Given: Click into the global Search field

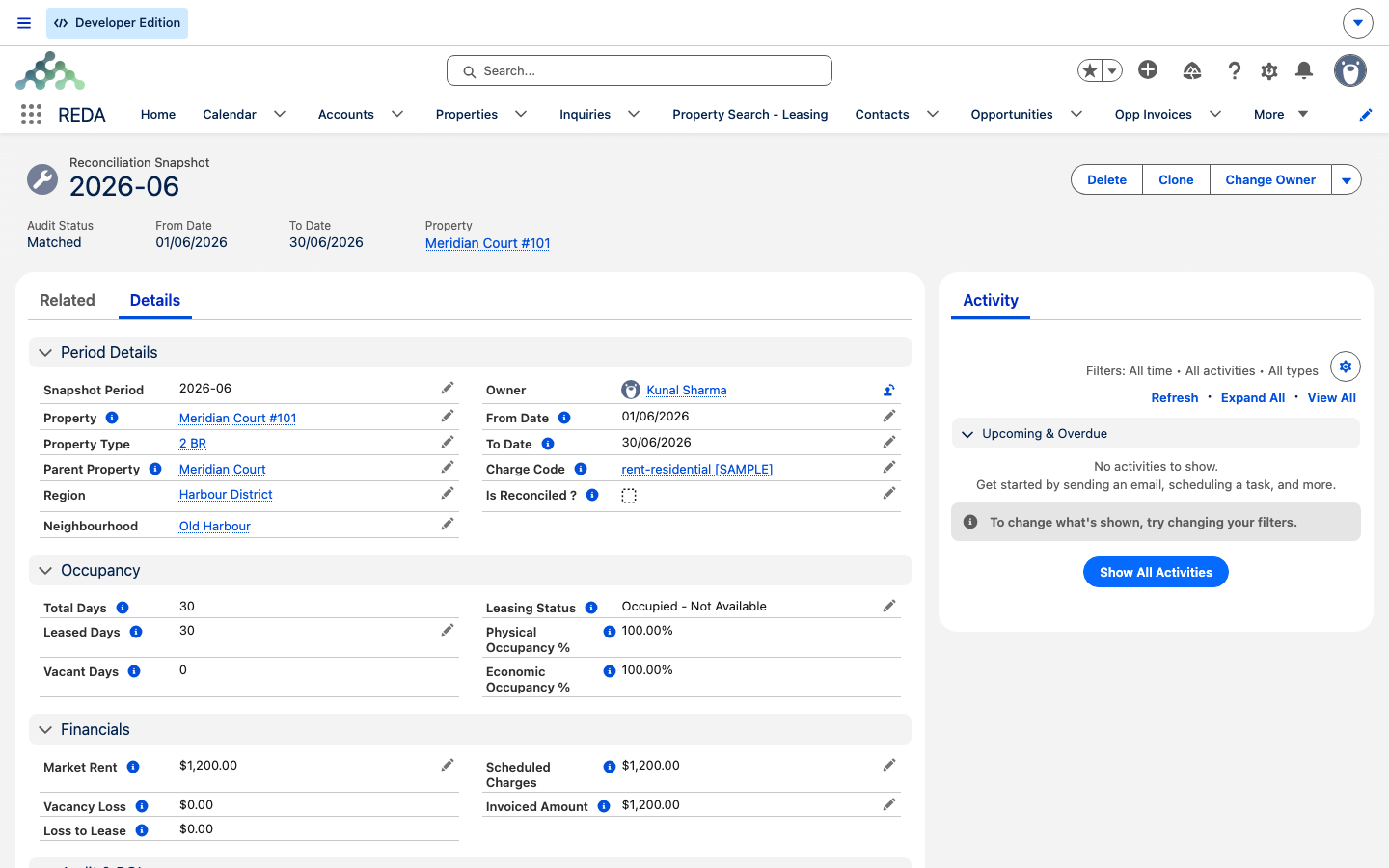Looking at the screenshot, I should pos(640,70).
